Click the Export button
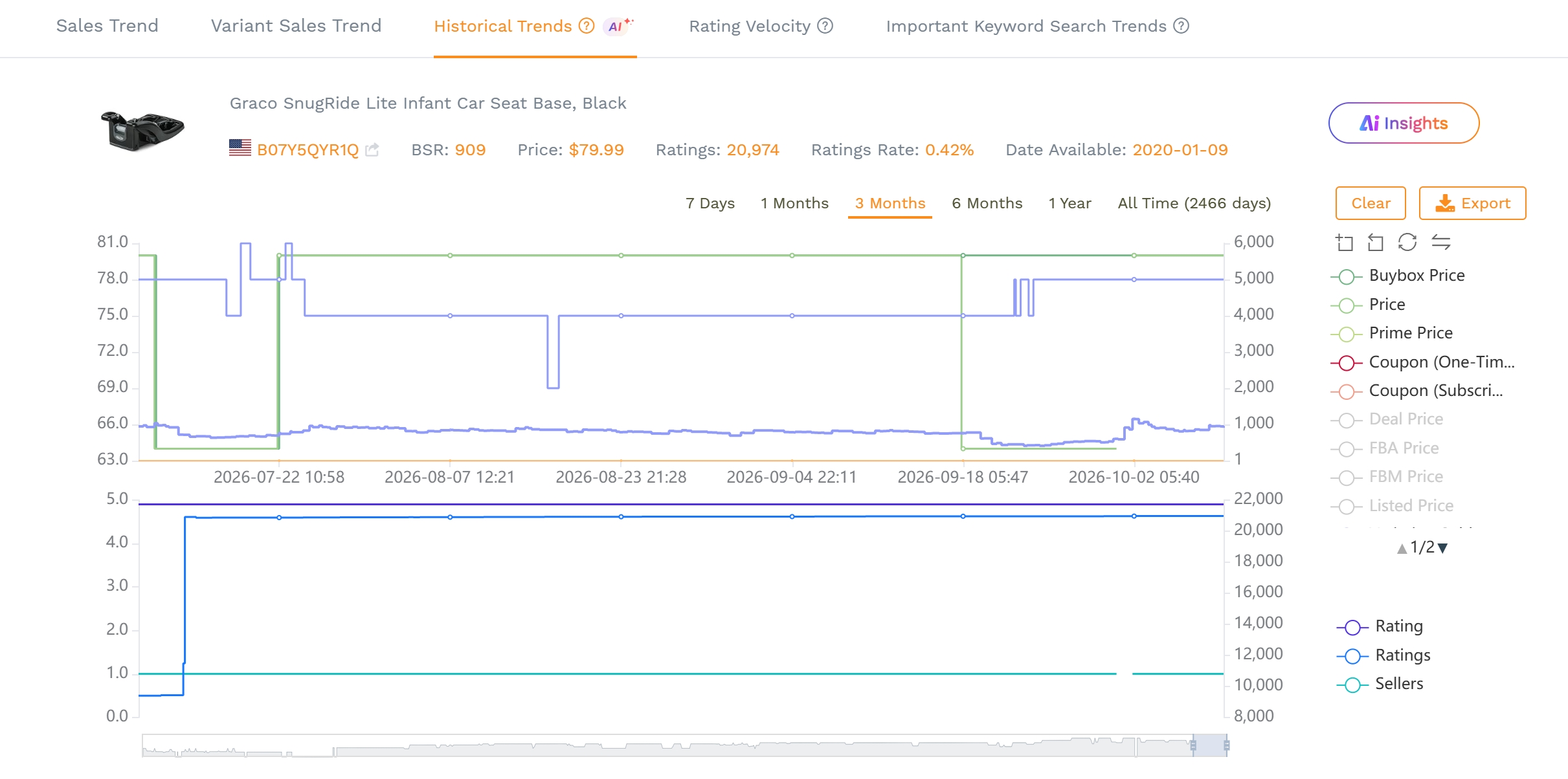This screenshot has width=1568, height=779. (1472, 203)
